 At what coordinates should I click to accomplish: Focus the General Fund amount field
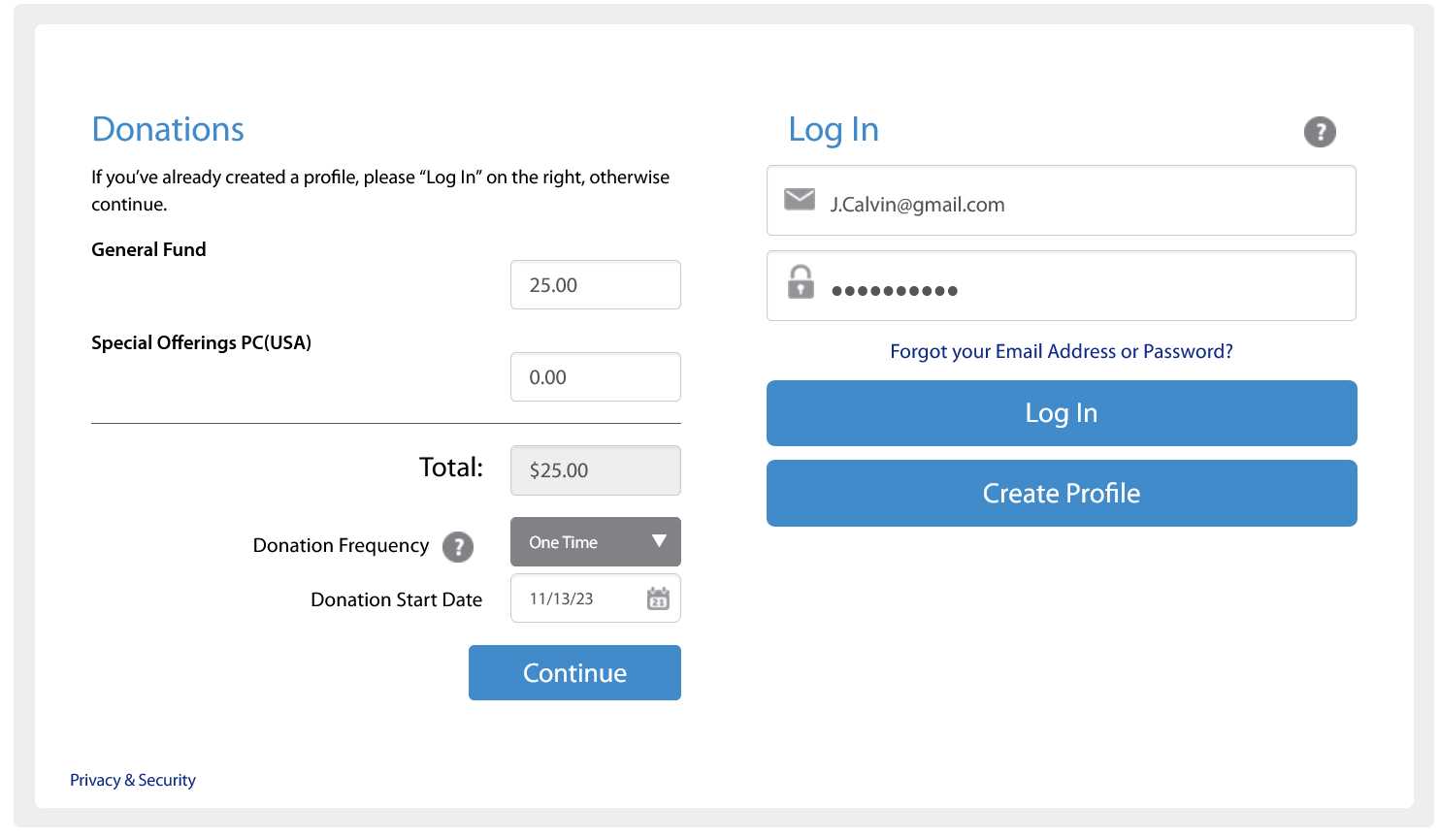(595, 285)
